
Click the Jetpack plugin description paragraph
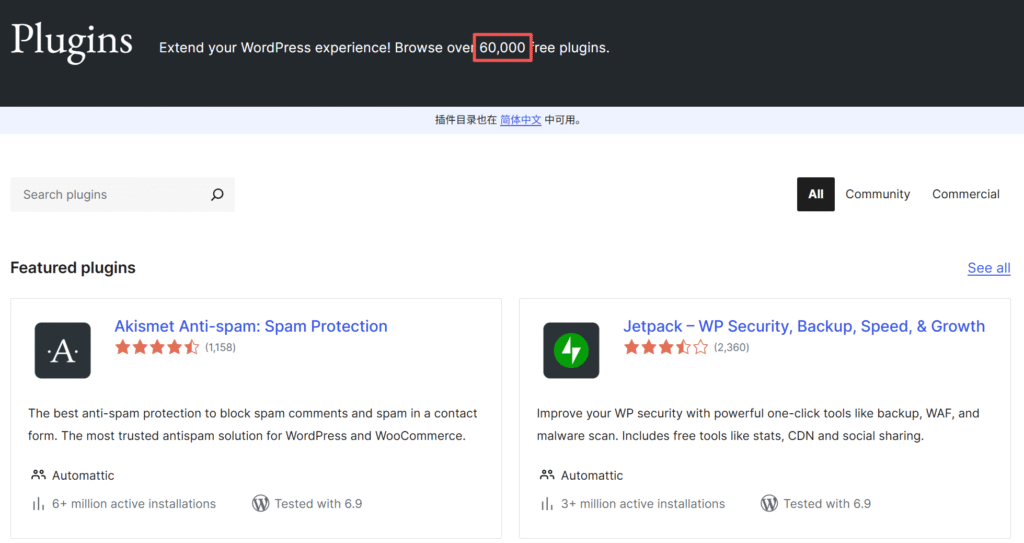coord(758,425)
